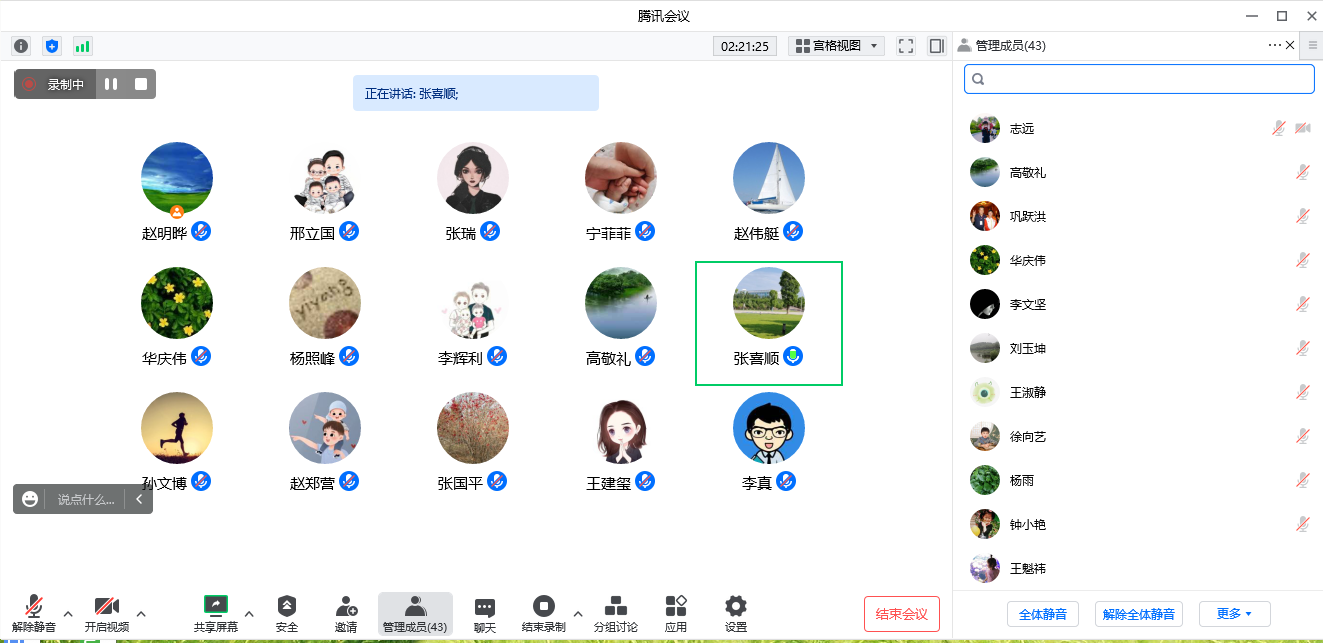Image resolution: width=1323 pixels, height=643 pixels.
Task: Expand the 宫格视图 layout dropdown
Action: tap(836, 46)
